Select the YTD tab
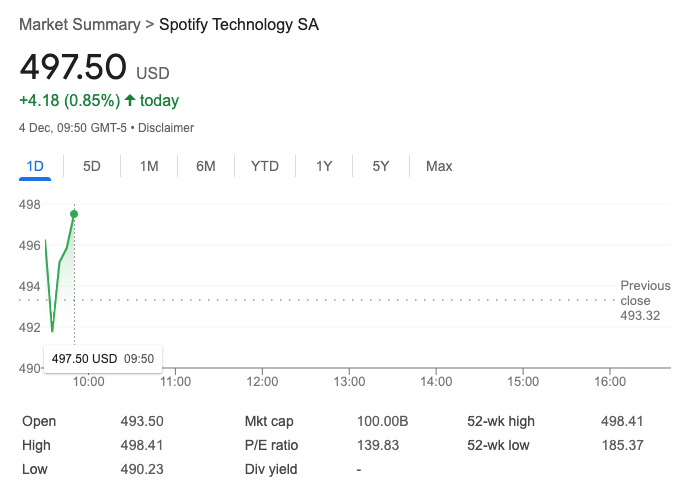 (265, 166)
